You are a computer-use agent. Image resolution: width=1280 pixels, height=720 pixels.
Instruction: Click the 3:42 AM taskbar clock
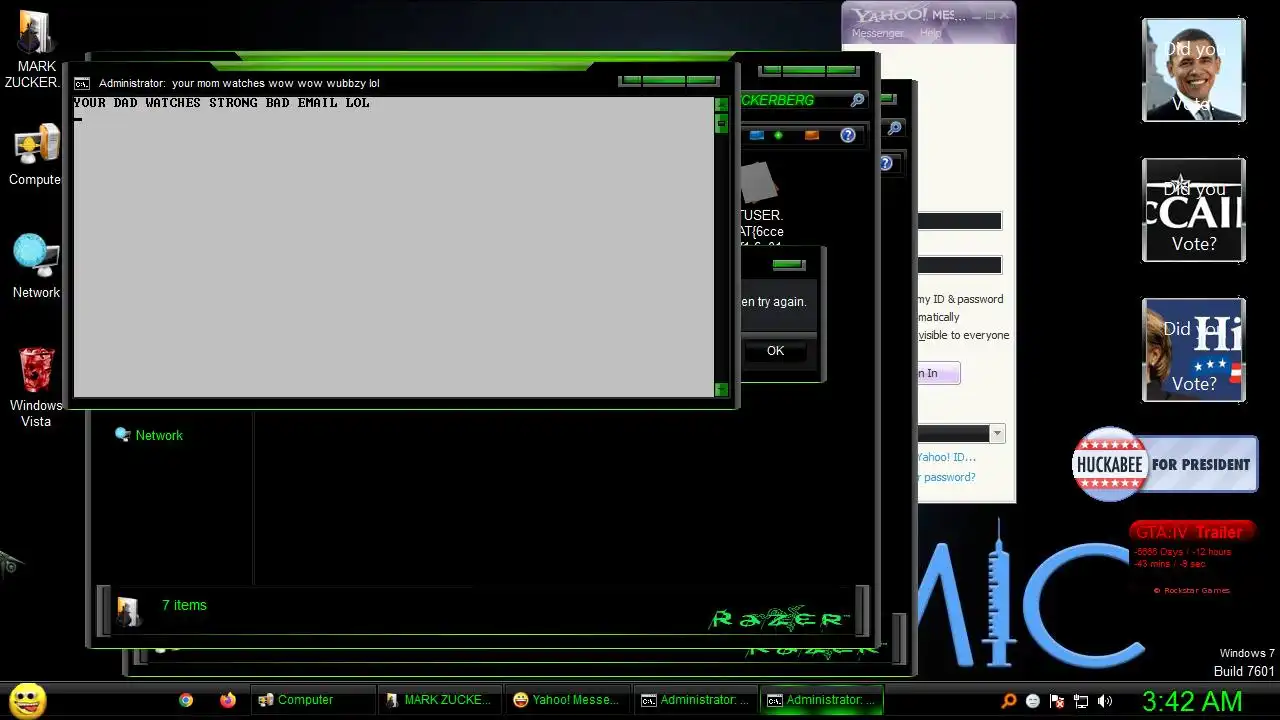pos(1192,700)
